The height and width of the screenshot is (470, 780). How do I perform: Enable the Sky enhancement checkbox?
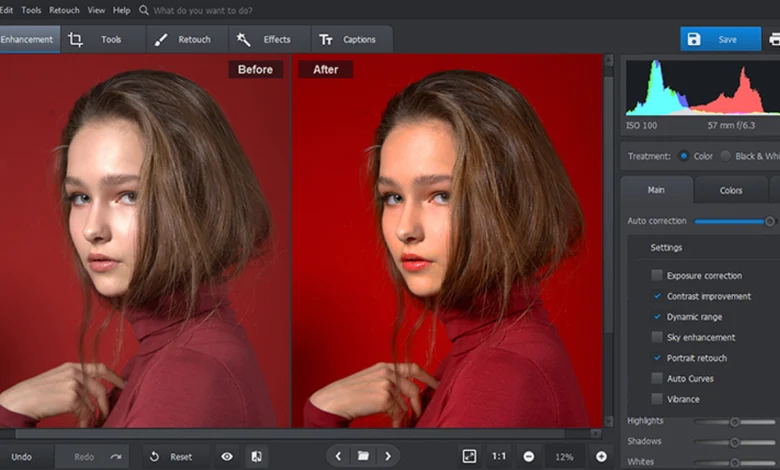pos(657,337)
